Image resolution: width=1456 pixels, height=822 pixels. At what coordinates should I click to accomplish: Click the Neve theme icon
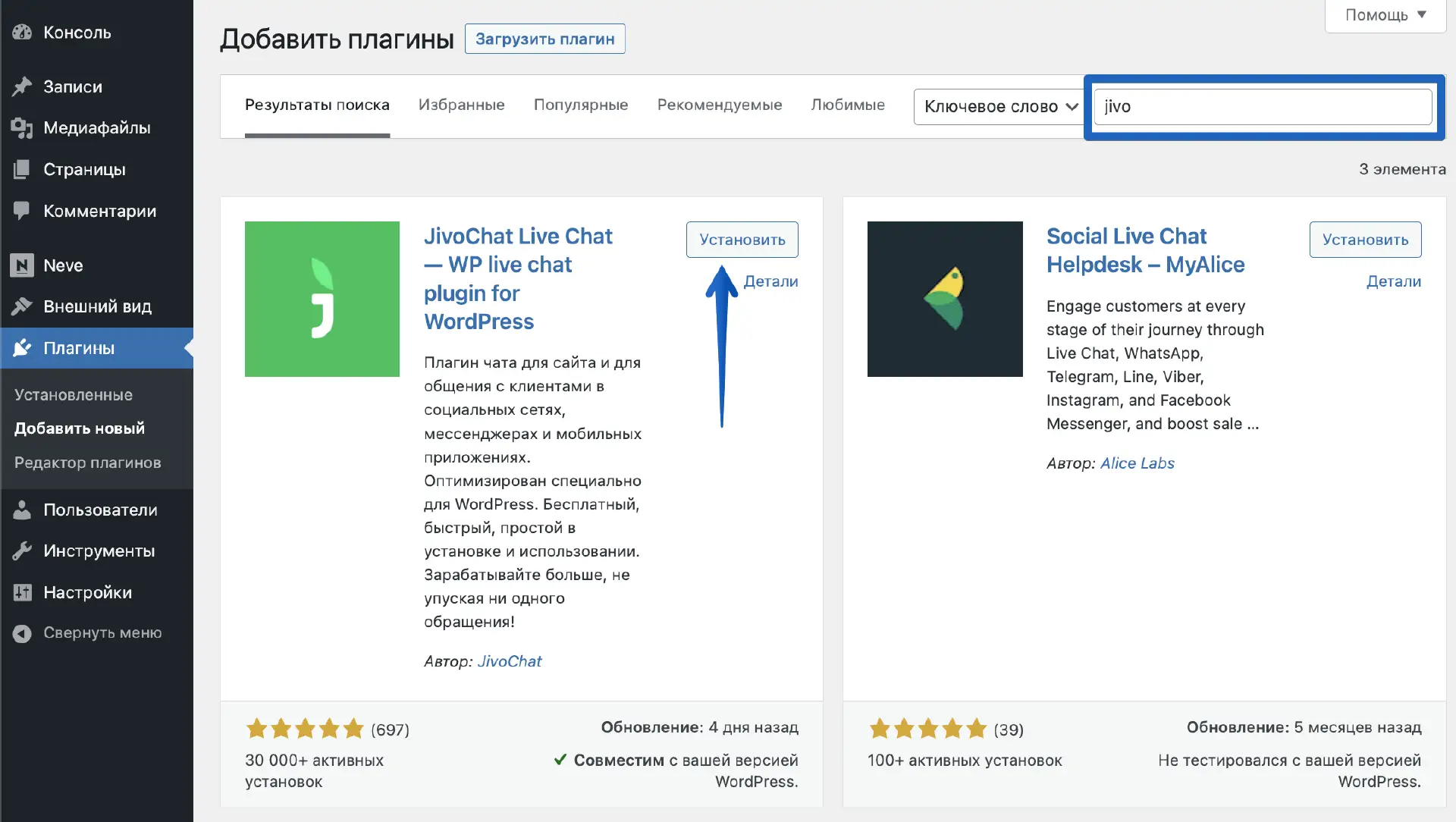(x=22, y=265)
